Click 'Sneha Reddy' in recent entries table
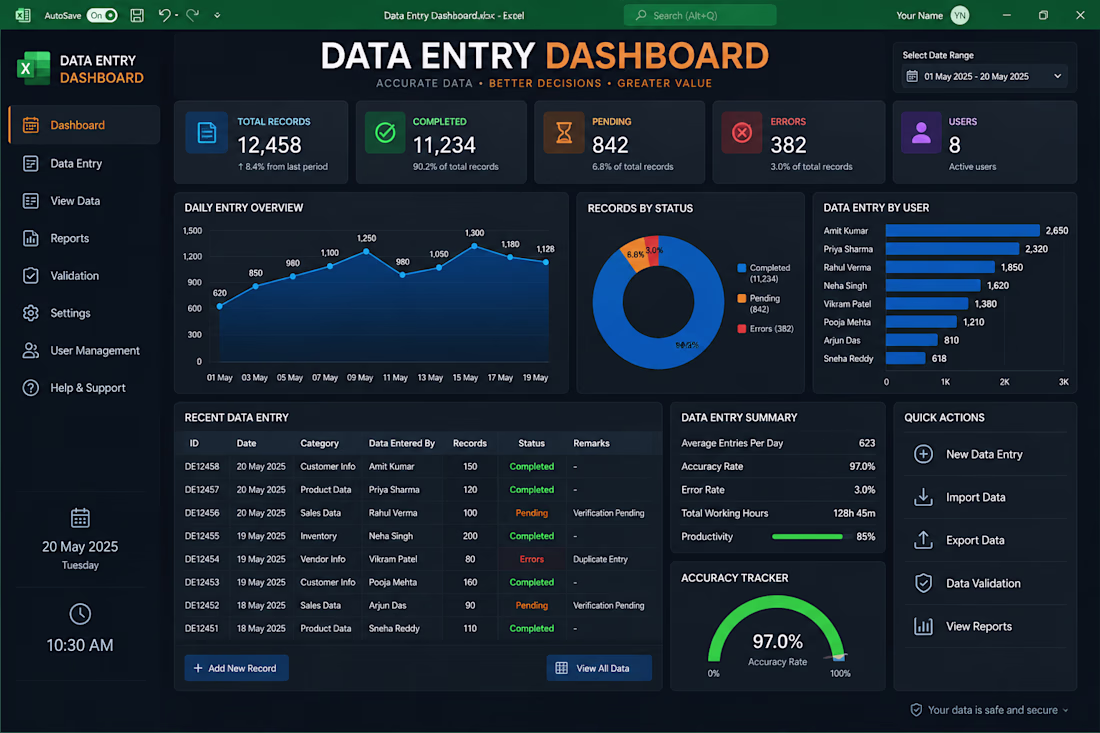 coord(394,628)
